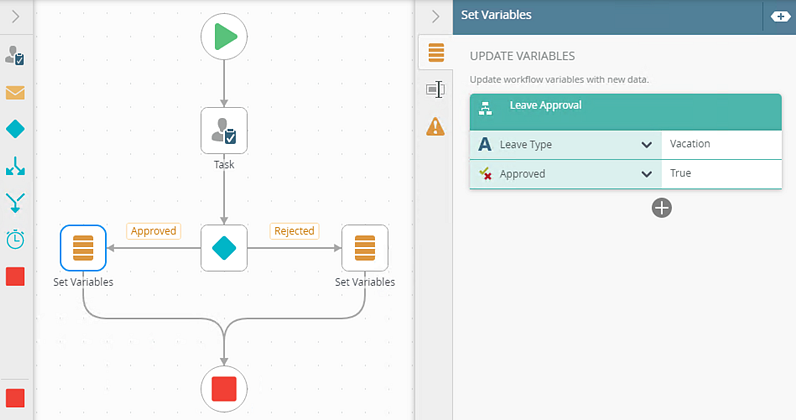Open the Leave Type variable dropdown

tap(646, 145)
